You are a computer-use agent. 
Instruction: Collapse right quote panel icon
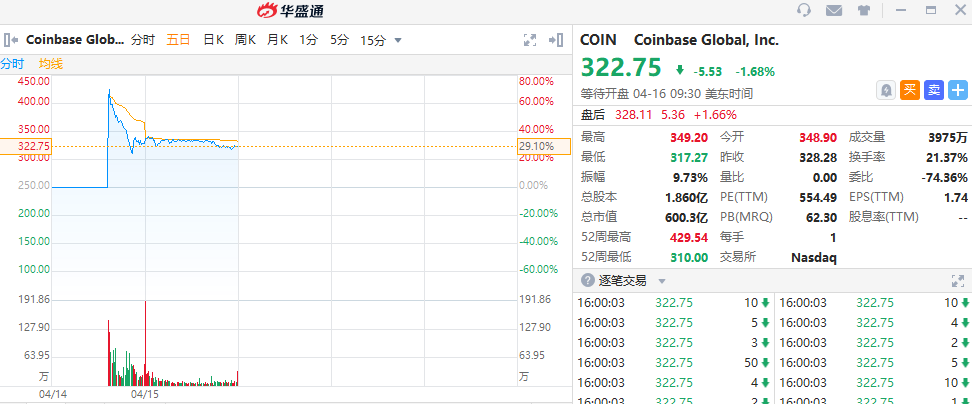(x=555, y=40)
